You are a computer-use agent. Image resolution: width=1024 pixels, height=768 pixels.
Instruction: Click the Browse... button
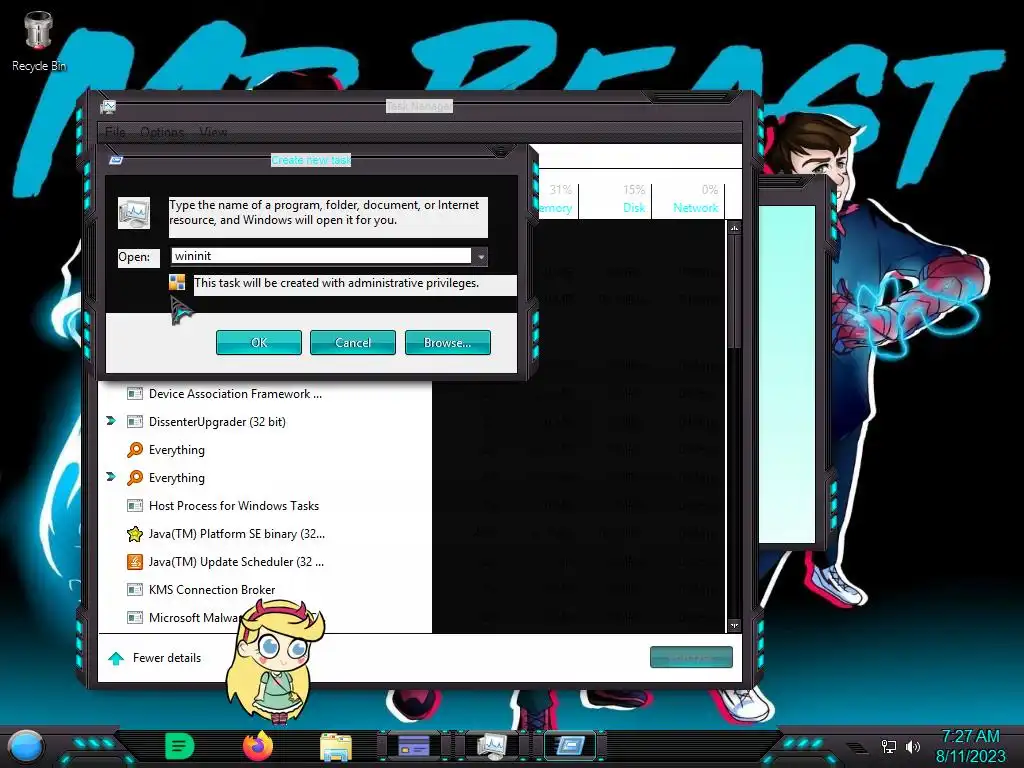tap(447, 343)
